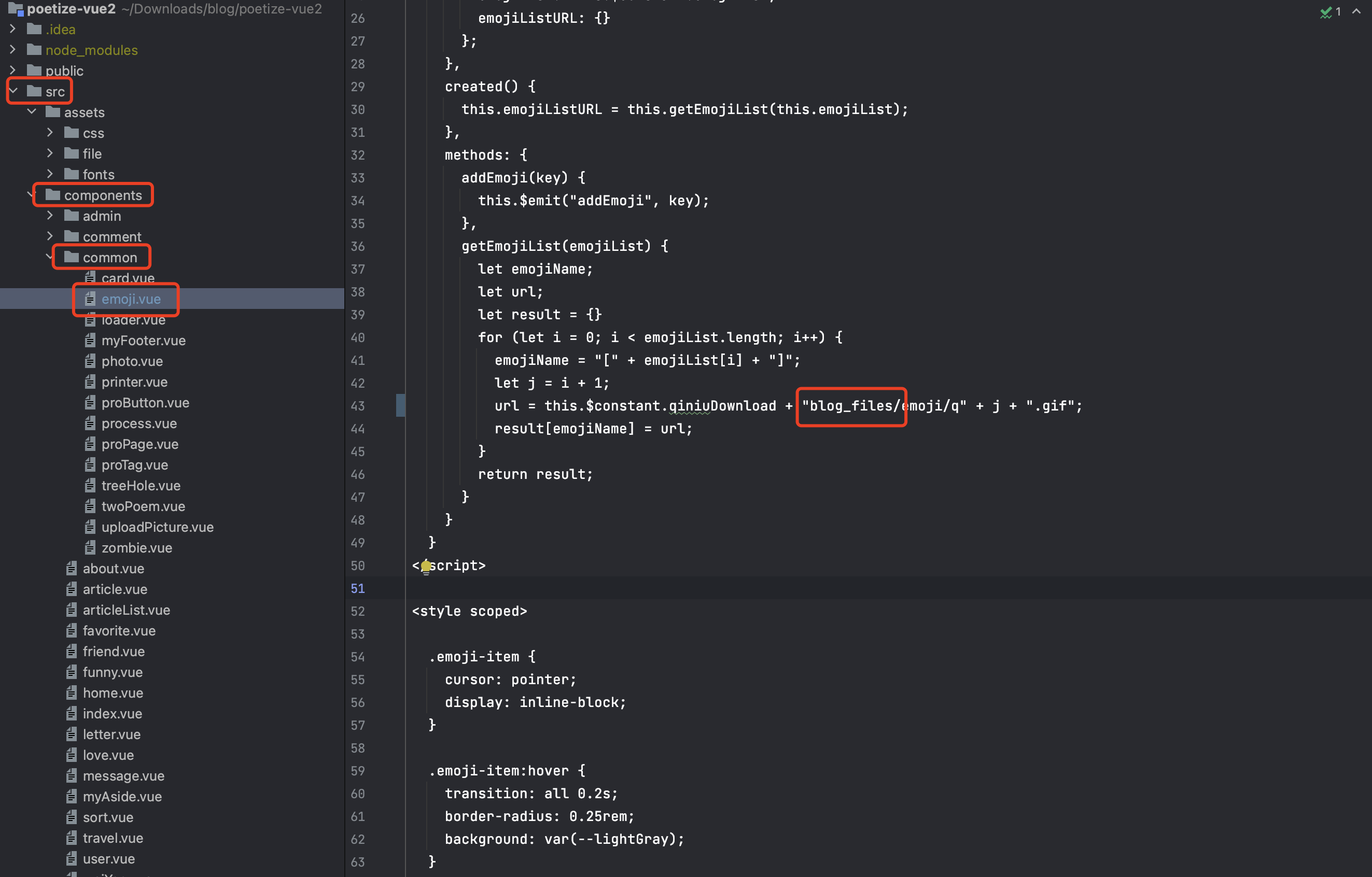1372x877 pixels.
Task: Collapse the src folder chevron
Action: (13, 91)
